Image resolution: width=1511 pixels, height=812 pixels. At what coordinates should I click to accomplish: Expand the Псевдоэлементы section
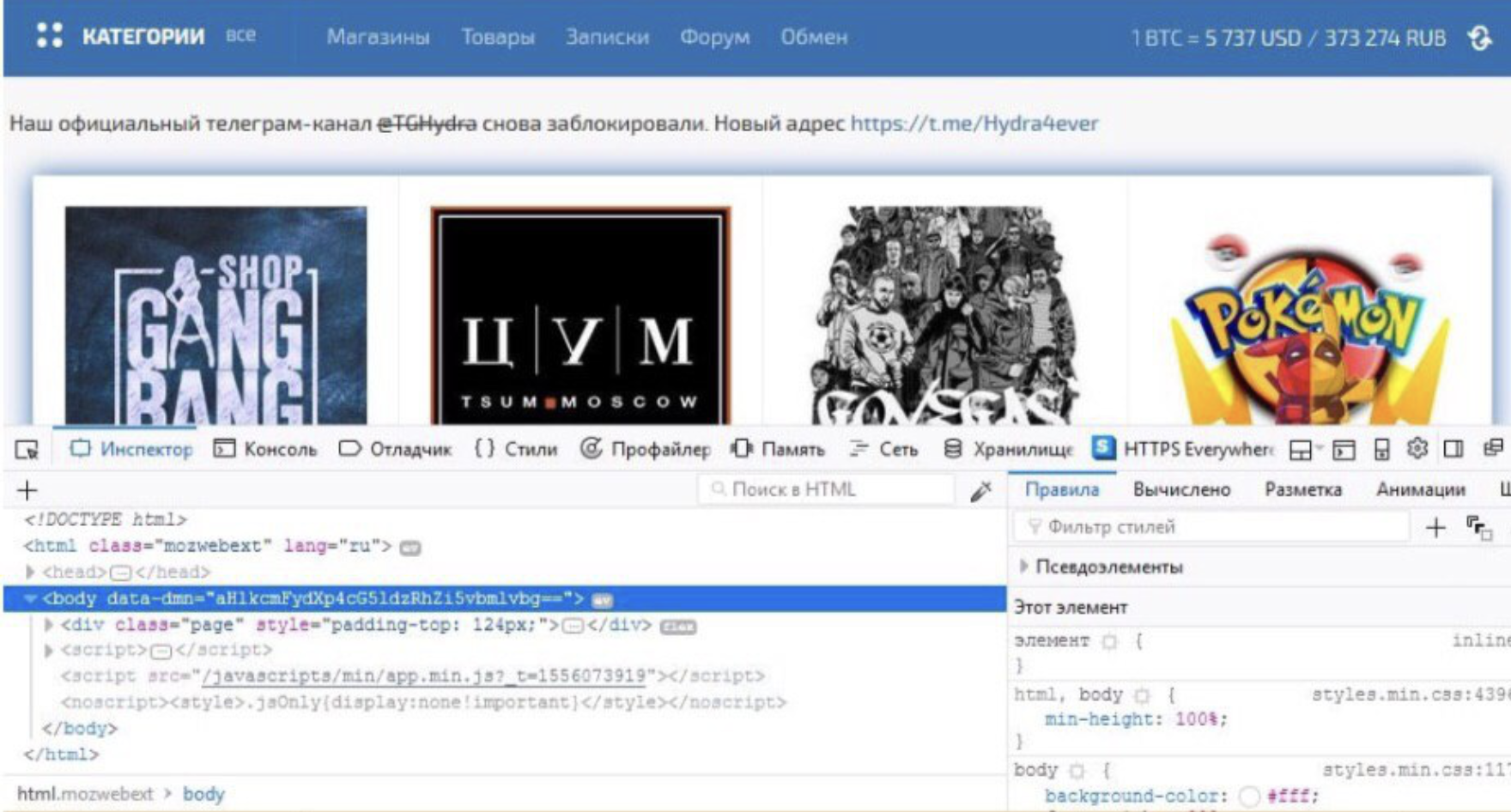click(1023, 567)
